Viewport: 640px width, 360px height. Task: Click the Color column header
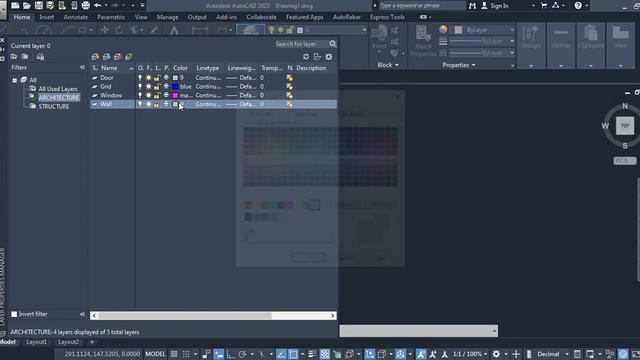[x=180, y=68]
